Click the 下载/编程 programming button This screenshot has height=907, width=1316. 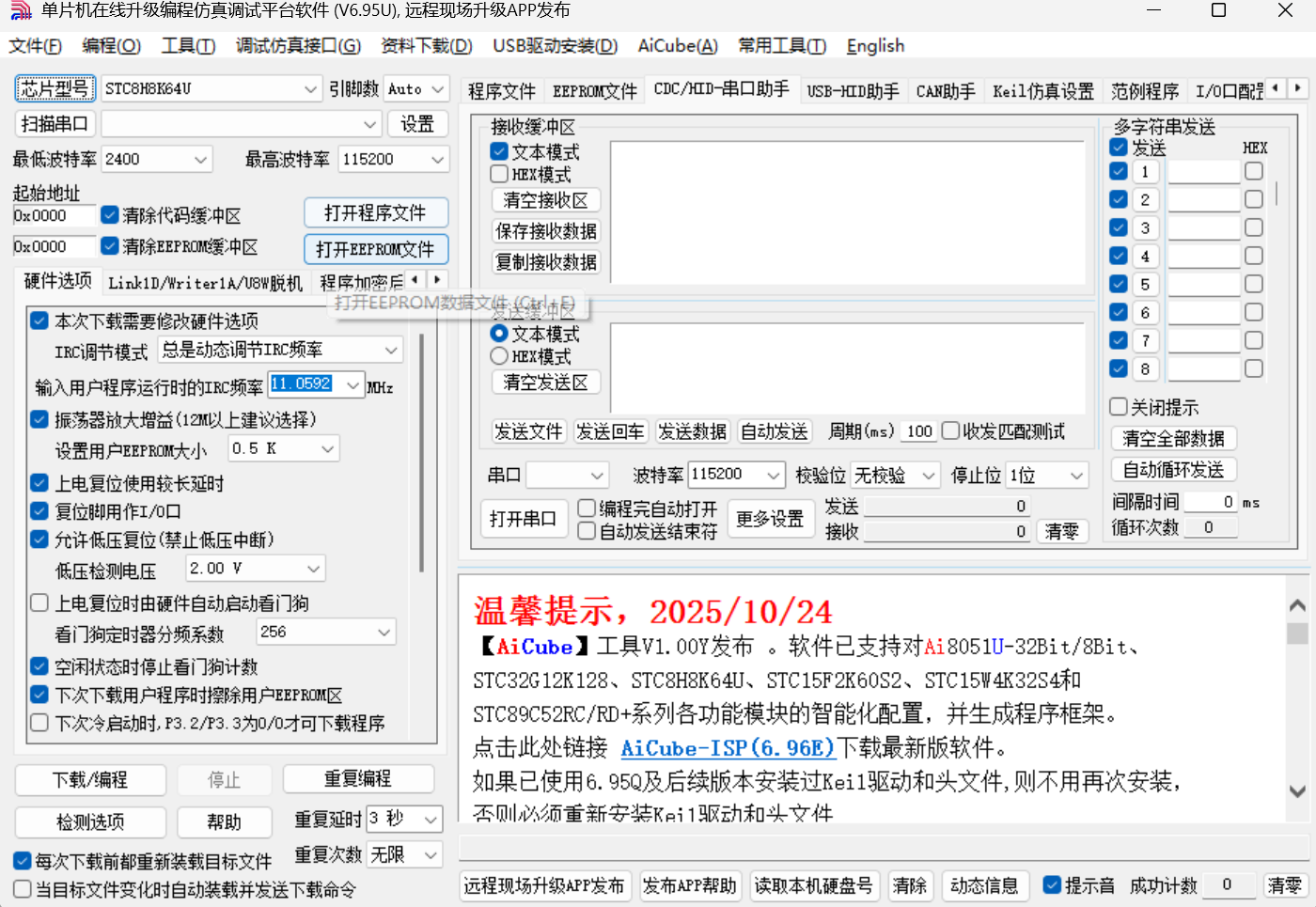[x=89, y=779]
